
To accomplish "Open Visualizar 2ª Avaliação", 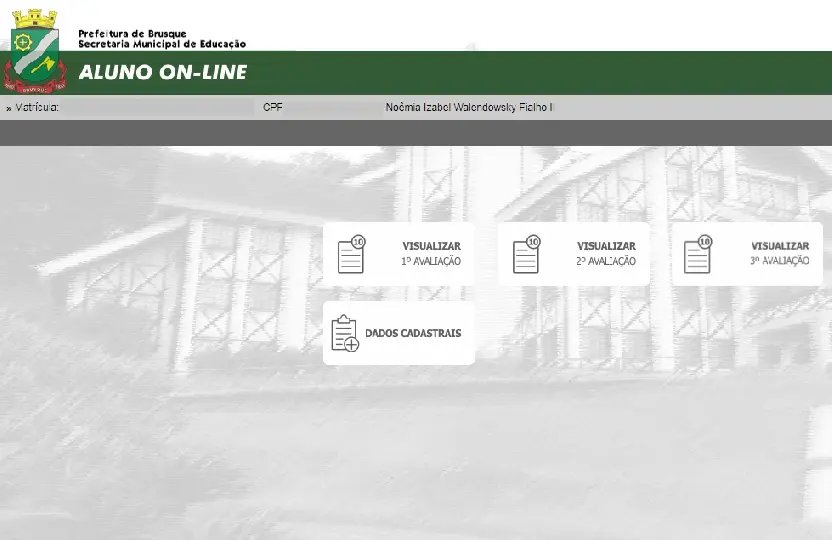I will [574, 254].
